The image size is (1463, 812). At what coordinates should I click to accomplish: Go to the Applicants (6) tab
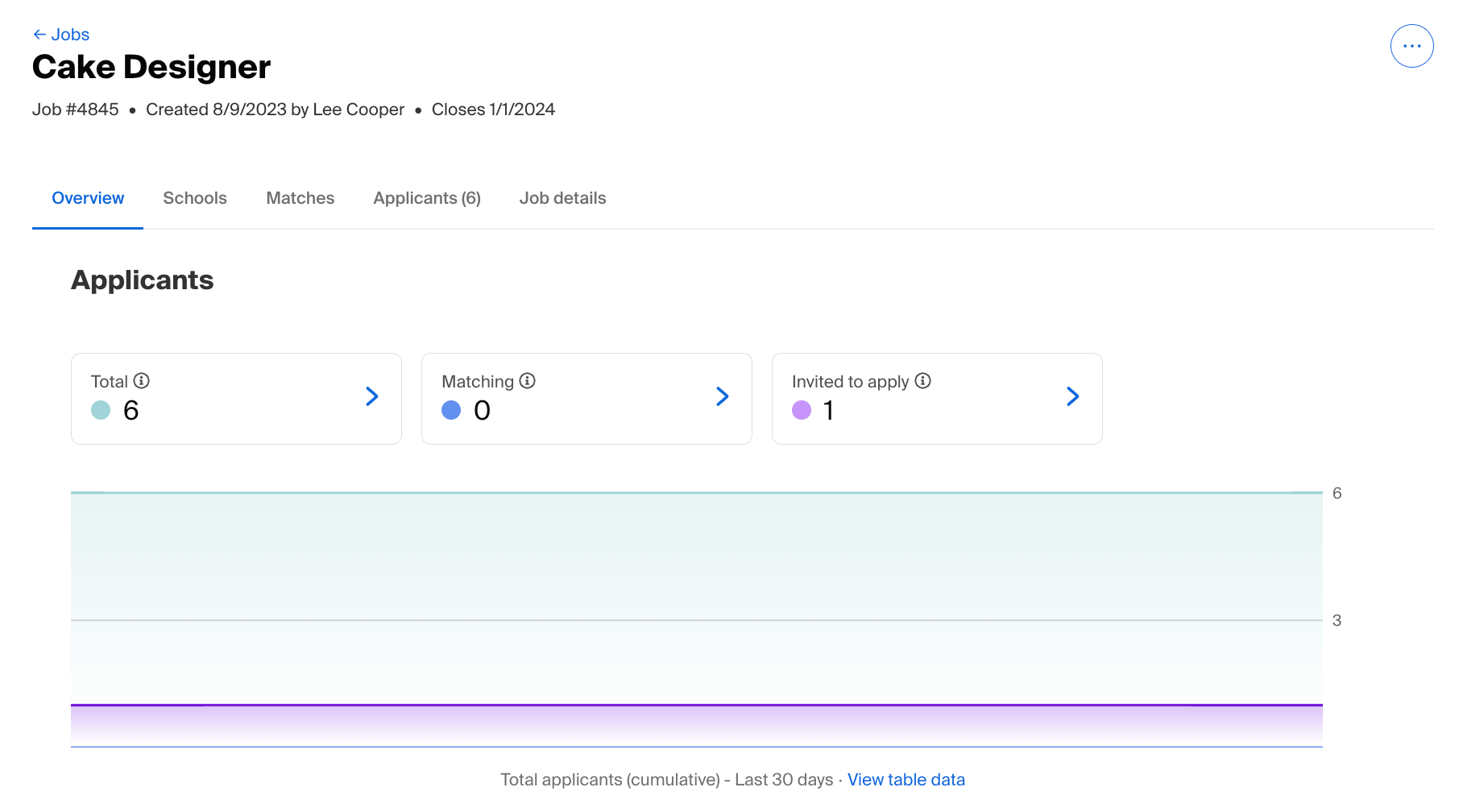[427, 198]
